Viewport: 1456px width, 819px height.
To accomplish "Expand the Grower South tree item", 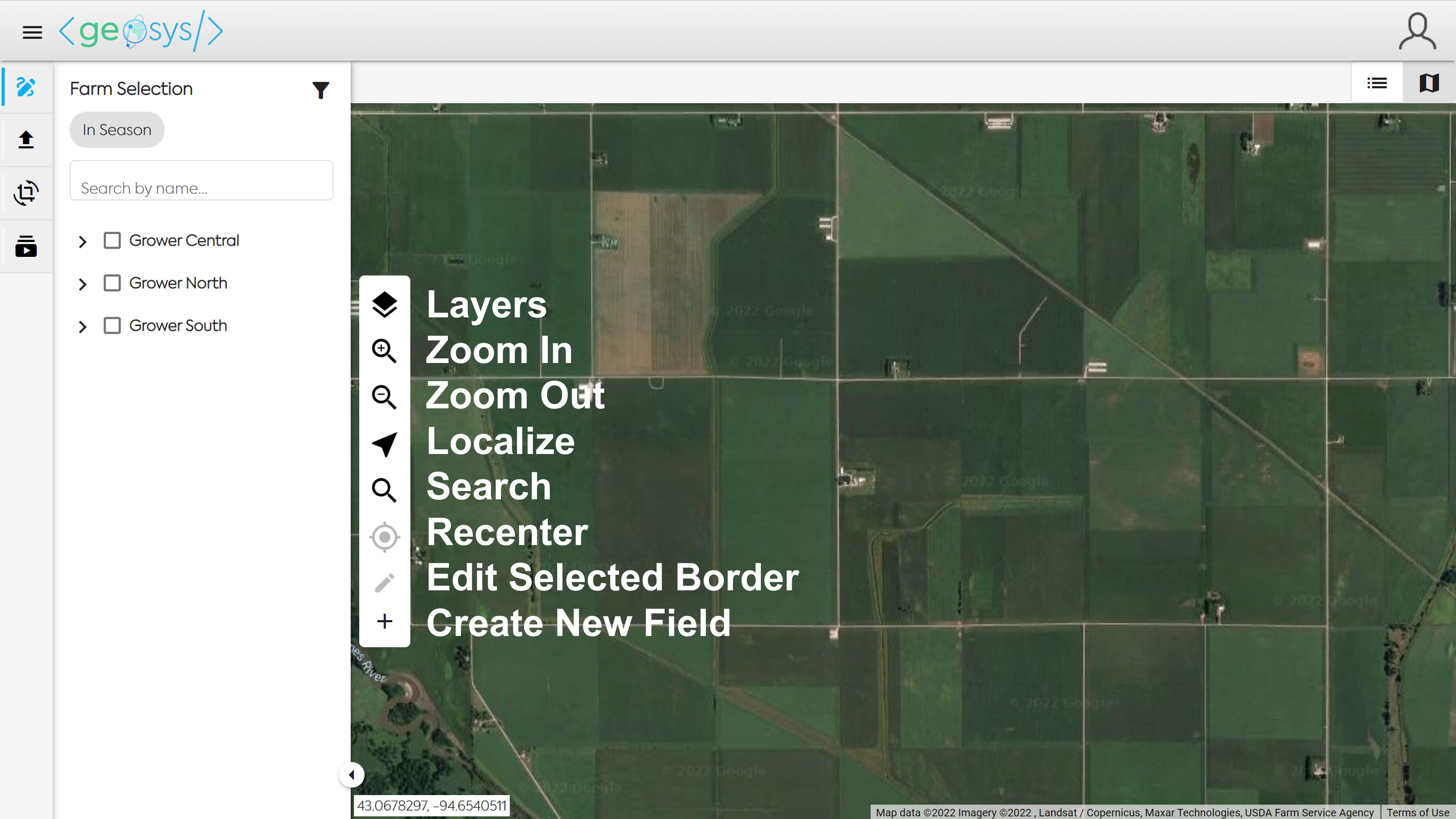I will (82, 327).
